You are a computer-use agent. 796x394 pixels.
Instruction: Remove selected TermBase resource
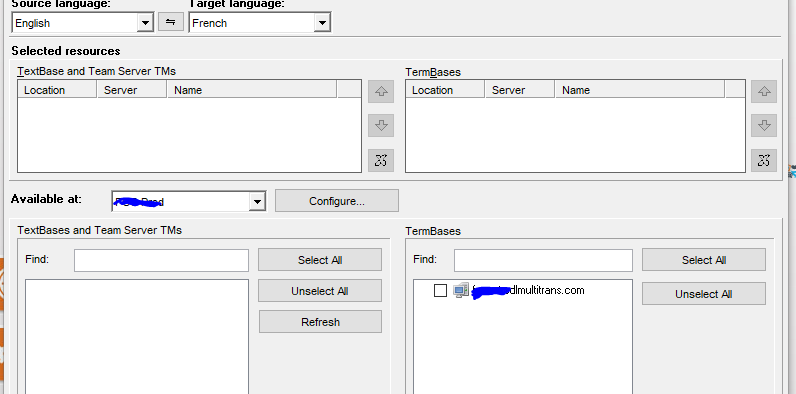[x=764, y=160]
